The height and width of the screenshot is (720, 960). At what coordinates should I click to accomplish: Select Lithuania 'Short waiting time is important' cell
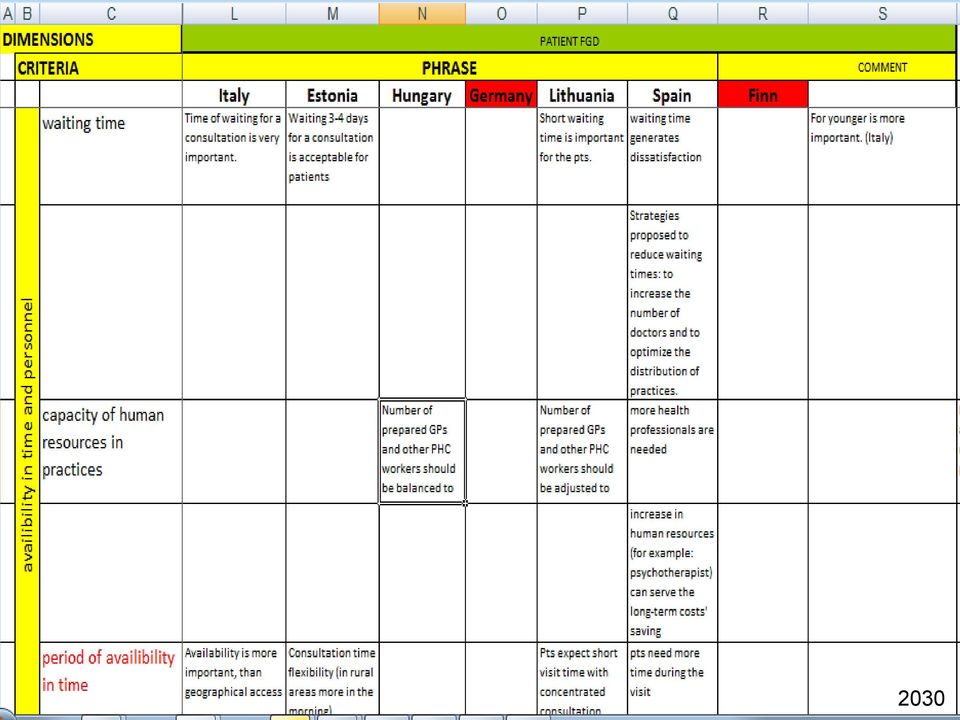(x=582, y=156)
